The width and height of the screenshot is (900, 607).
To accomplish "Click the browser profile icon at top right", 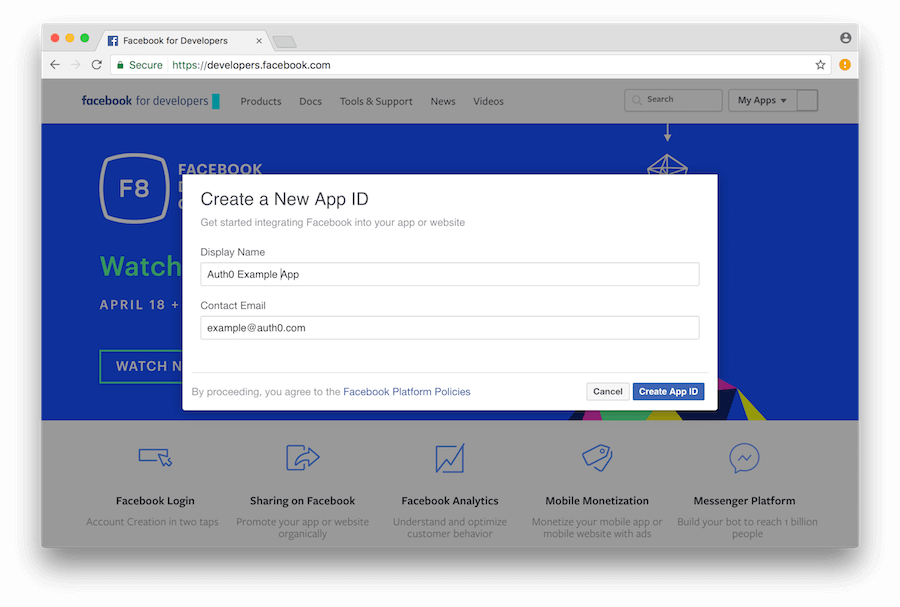I will pyautogui.click(x=845, y=37).
